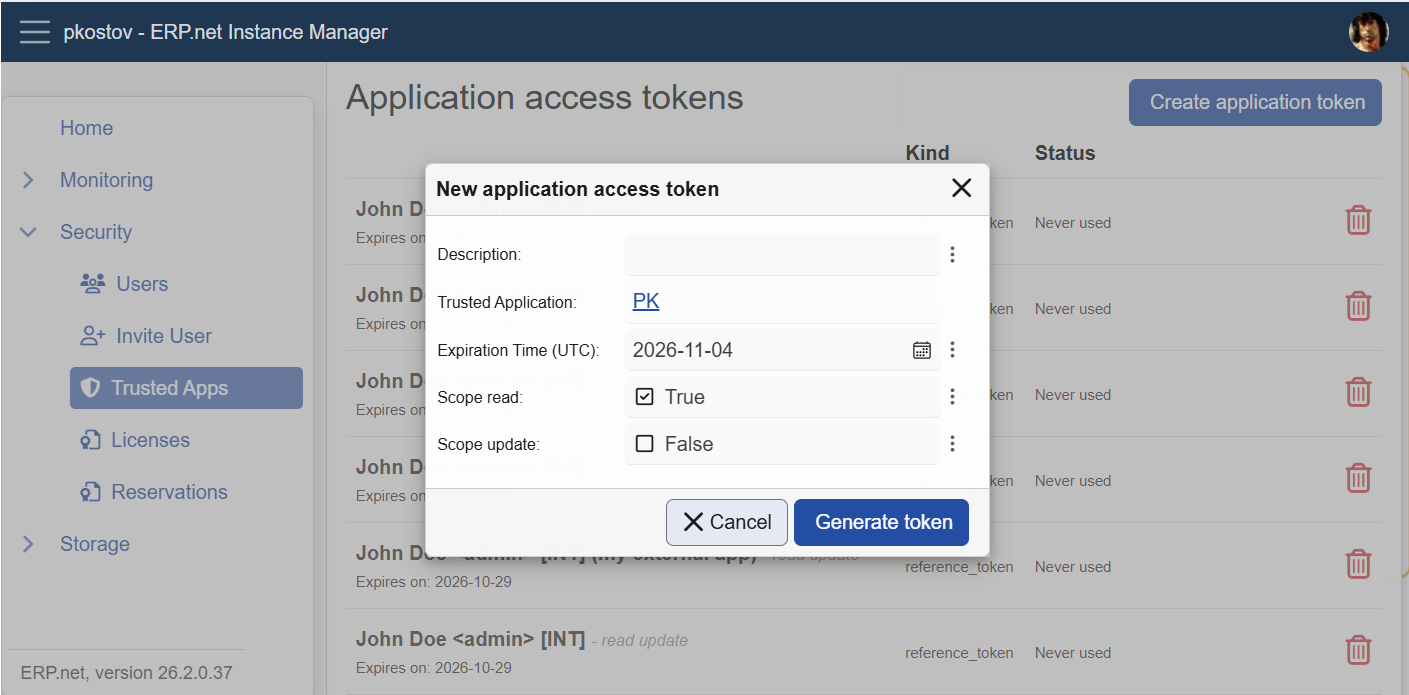This screenshot has width=1409, height=695.
Task: Go to Home in sidebar
Action: click(x=86, y=128)
